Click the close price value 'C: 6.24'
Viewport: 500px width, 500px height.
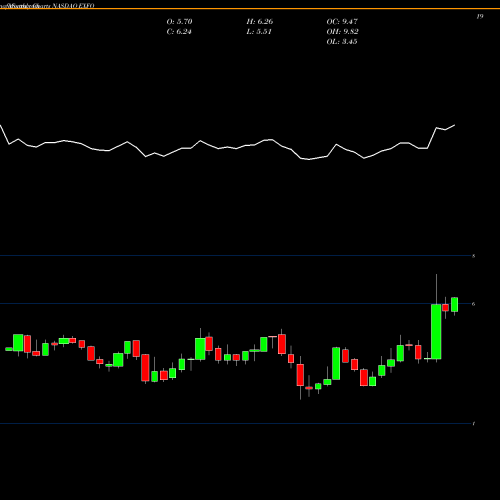(179, 32)
